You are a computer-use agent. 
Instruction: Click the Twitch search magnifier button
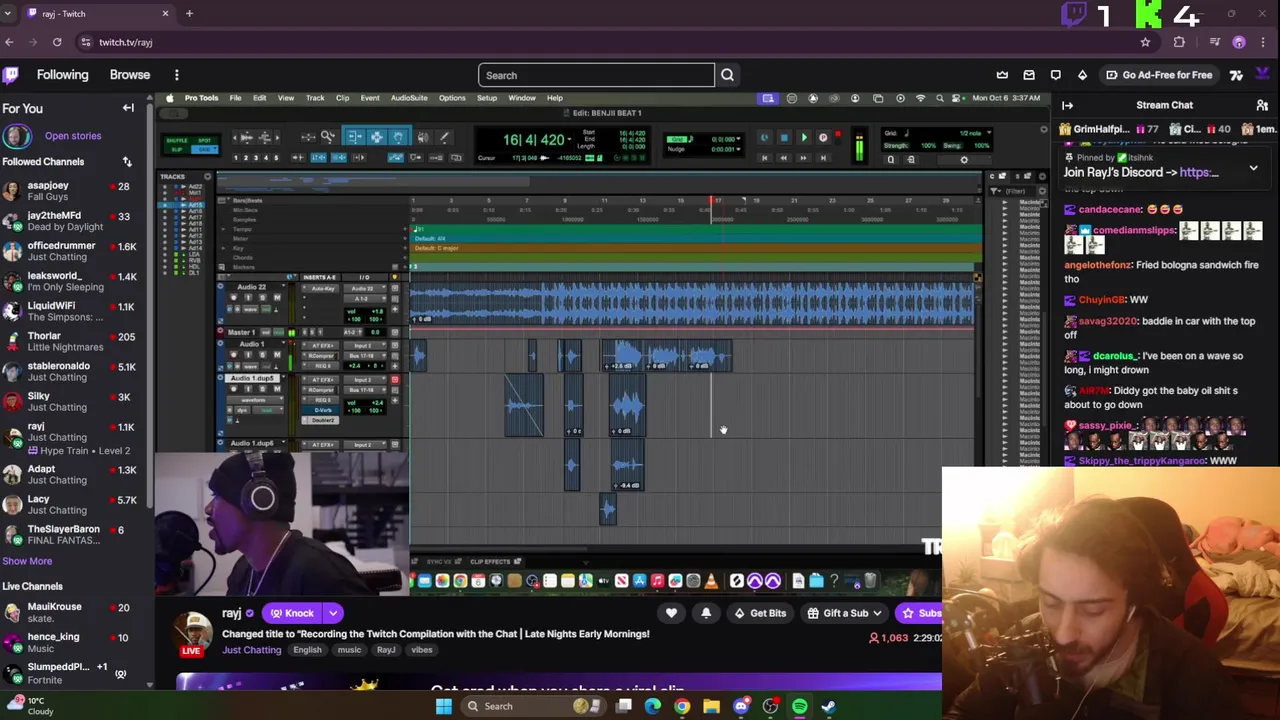[727, 75]
